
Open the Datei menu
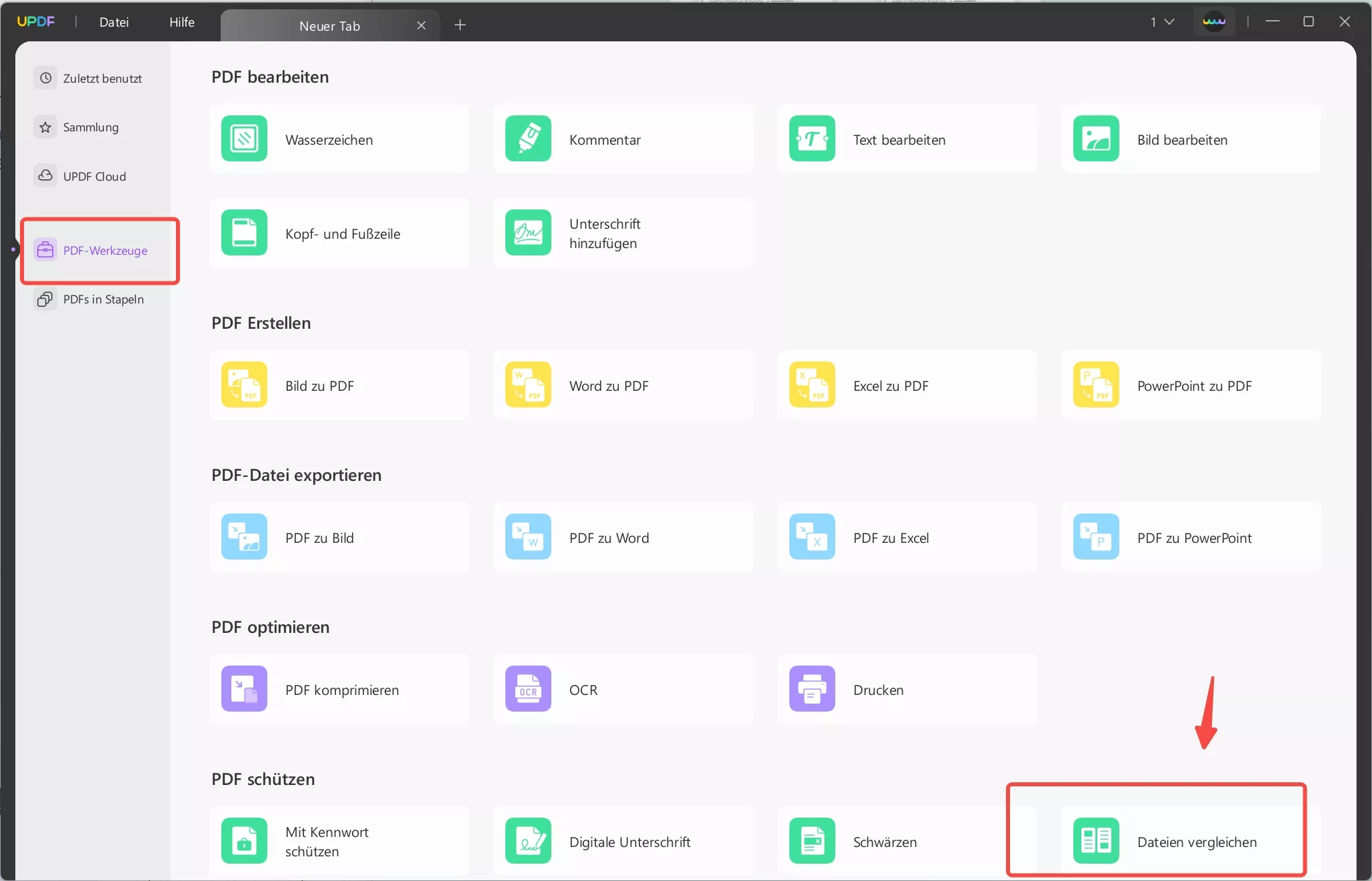(x=114, y=22)
